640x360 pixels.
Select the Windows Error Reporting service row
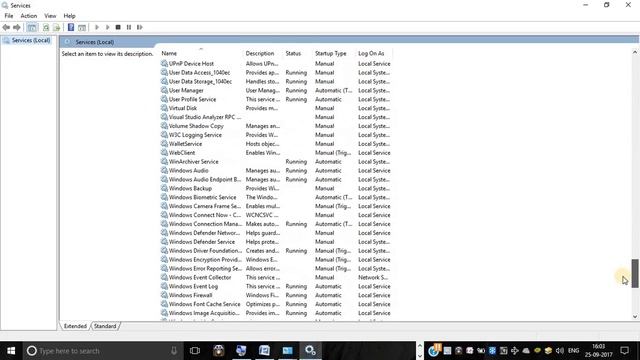[276, 269]
